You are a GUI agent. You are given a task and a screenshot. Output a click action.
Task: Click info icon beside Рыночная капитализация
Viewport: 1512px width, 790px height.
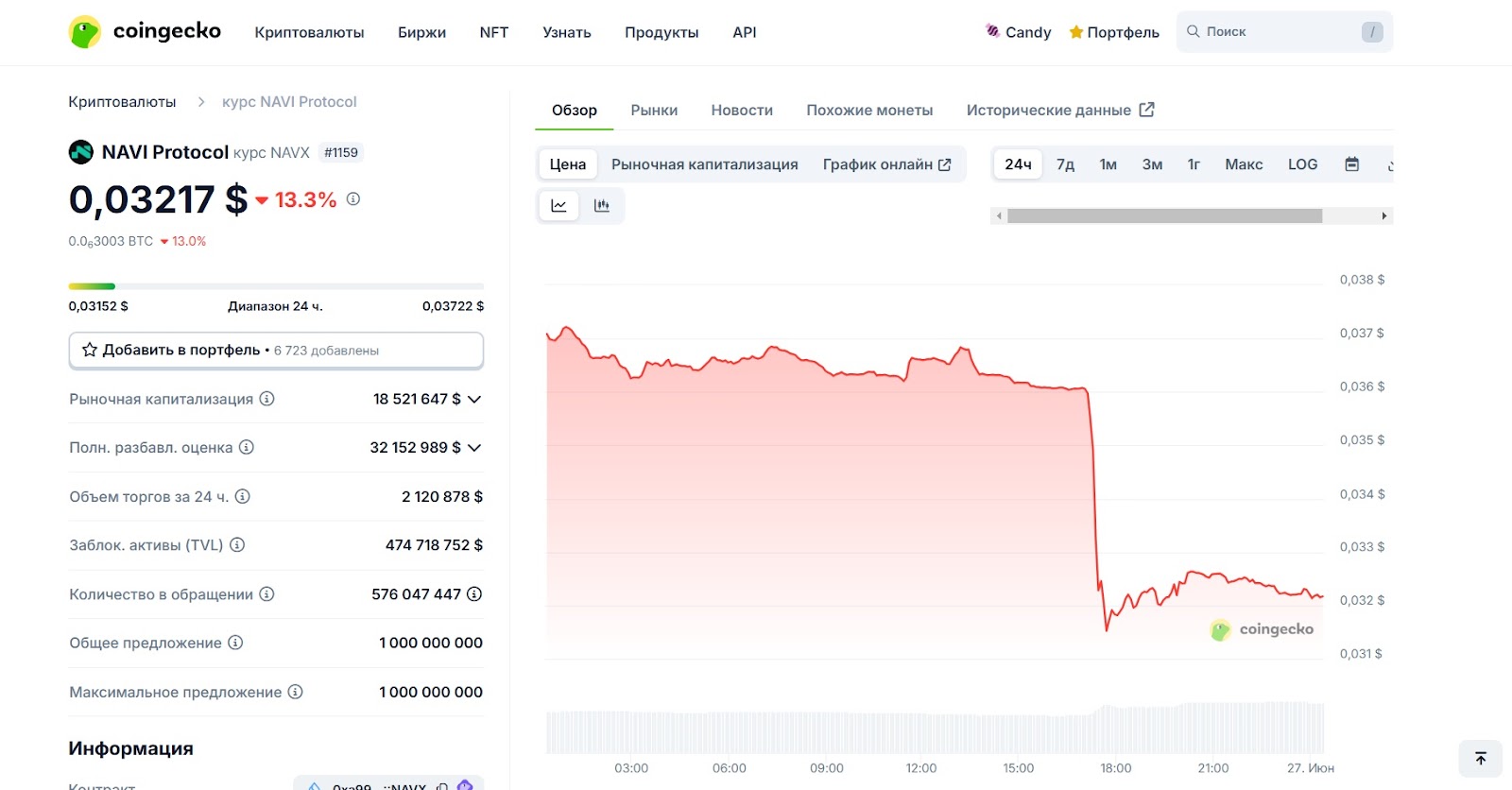267,399
